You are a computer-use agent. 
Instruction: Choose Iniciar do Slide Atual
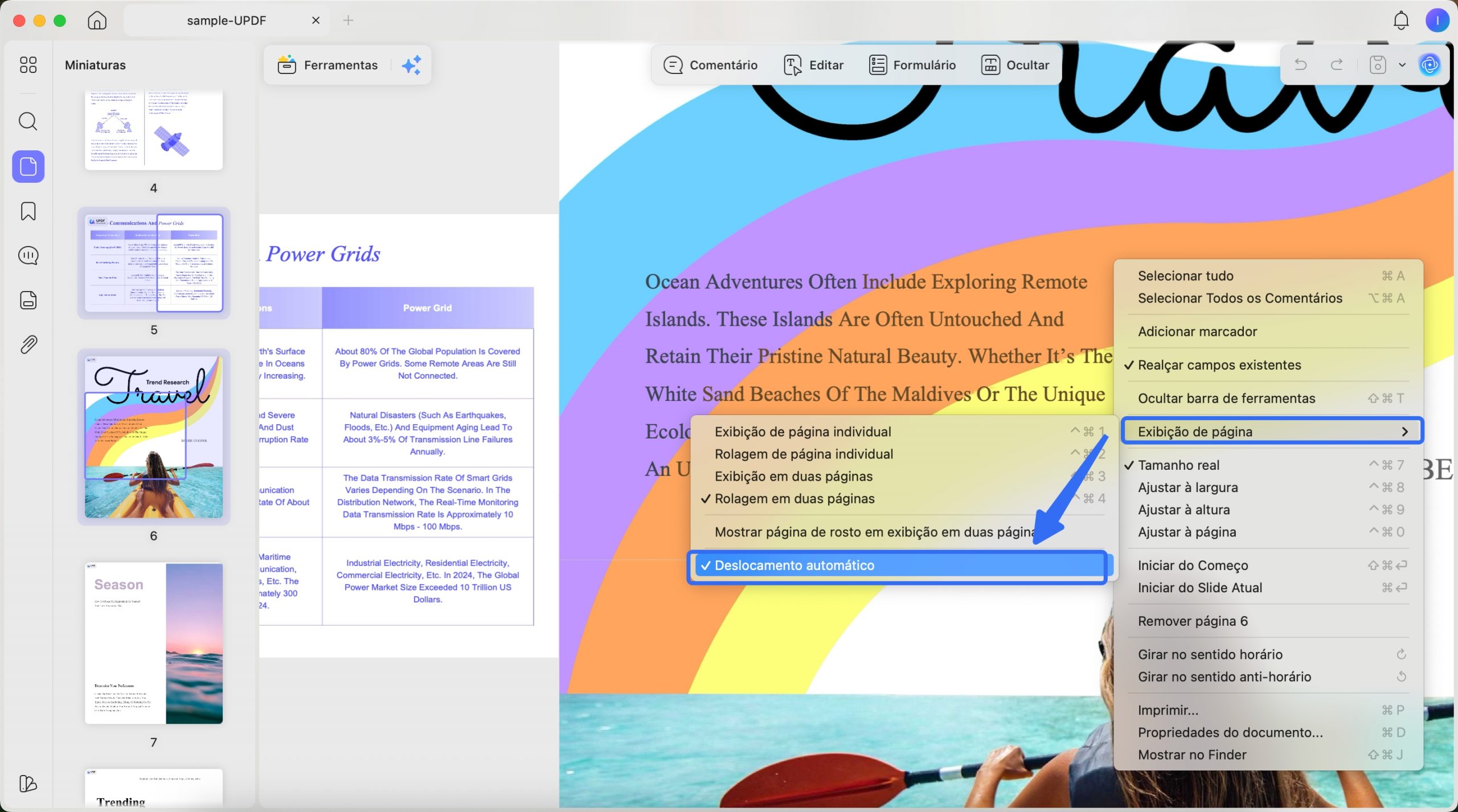tap(1268, 588)
